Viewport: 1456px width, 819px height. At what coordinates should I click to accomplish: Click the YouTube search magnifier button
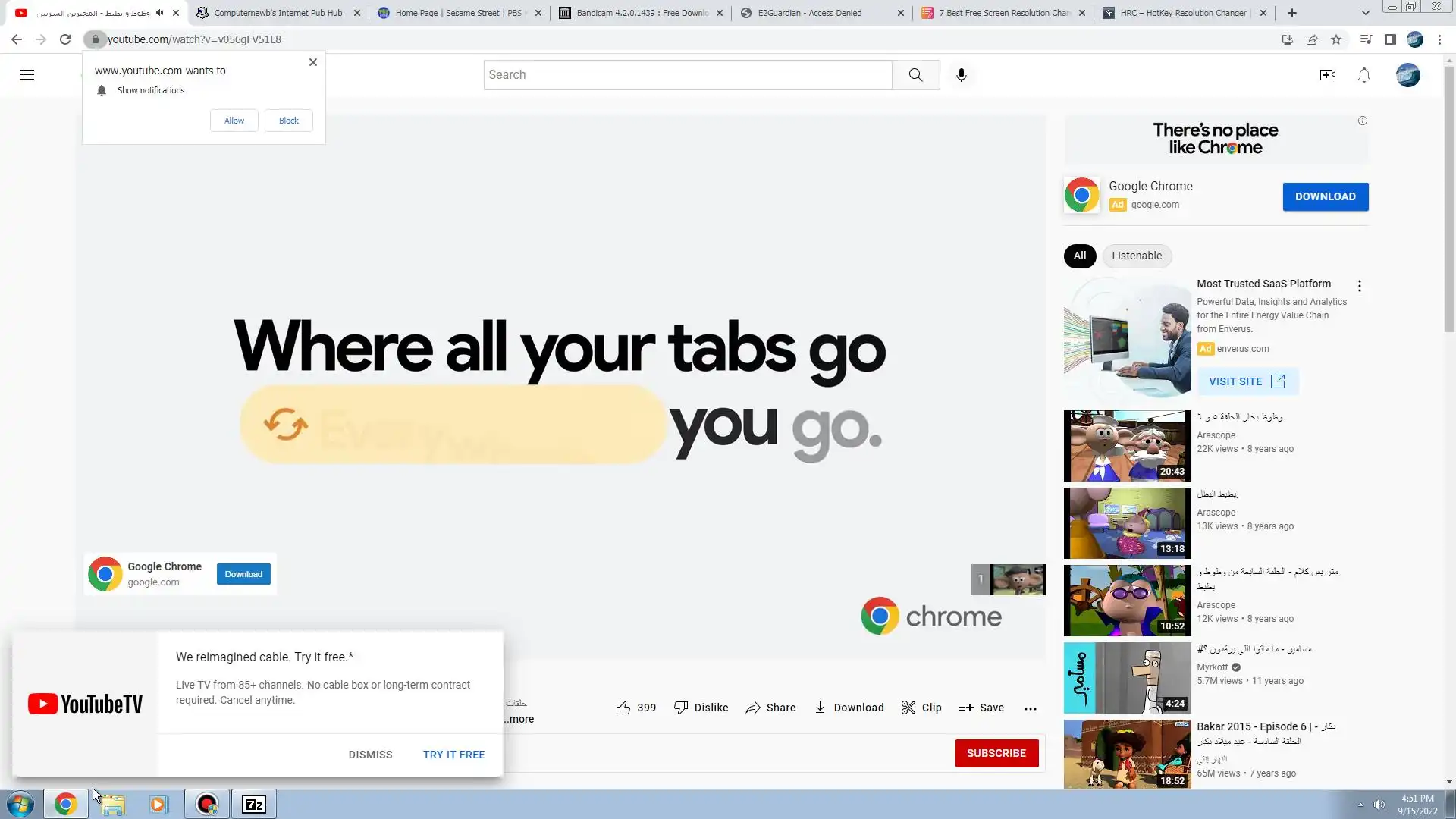[x=915, y=75]
